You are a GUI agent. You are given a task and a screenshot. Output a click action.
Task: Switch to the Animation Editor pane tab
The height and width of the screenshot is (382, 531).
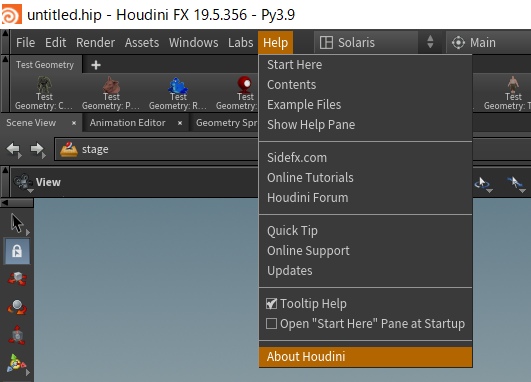click(128, 123)
